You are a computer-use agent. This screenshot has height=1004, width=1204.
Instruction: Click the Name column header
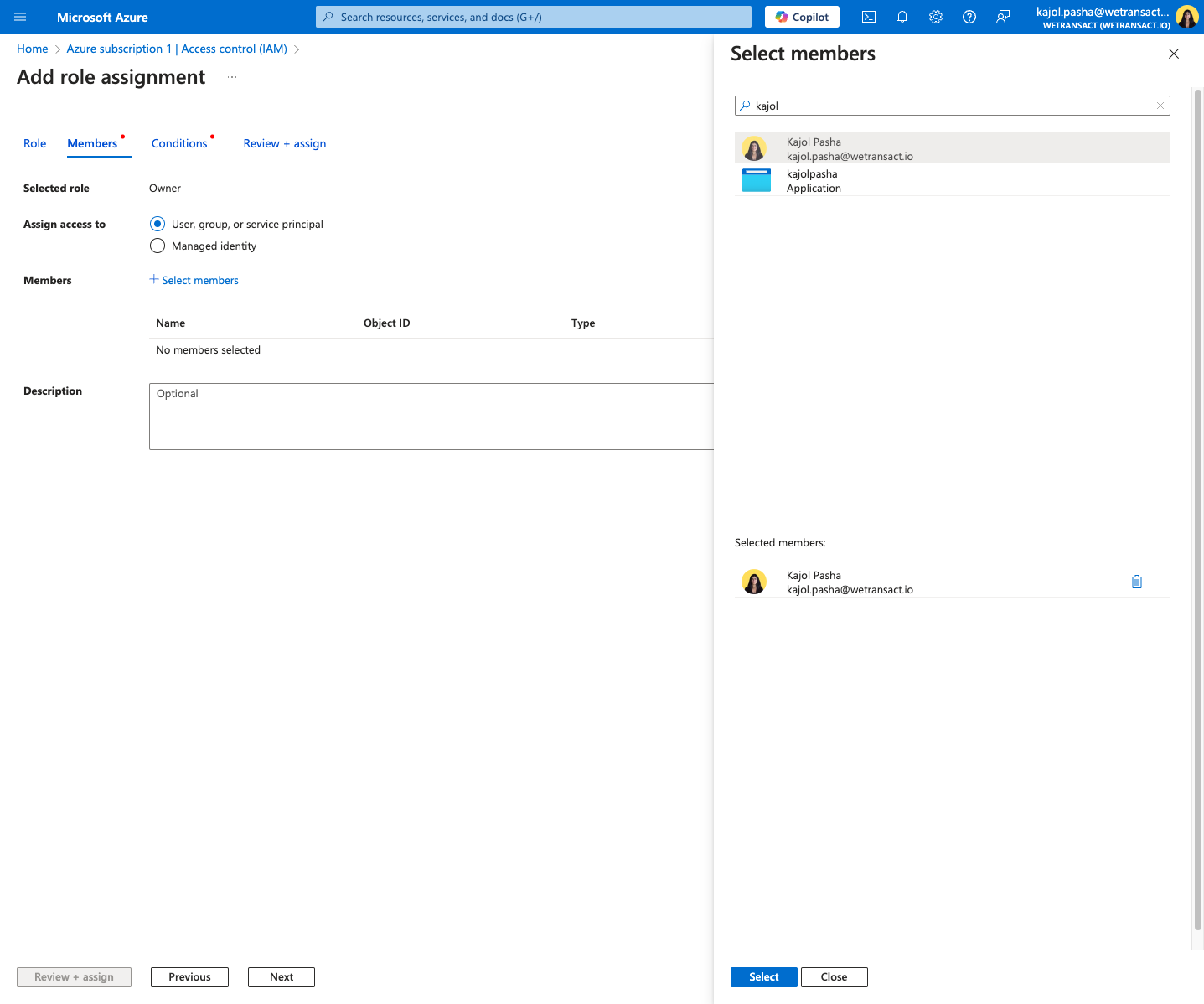pyautogui.click(x=171, y=323)
